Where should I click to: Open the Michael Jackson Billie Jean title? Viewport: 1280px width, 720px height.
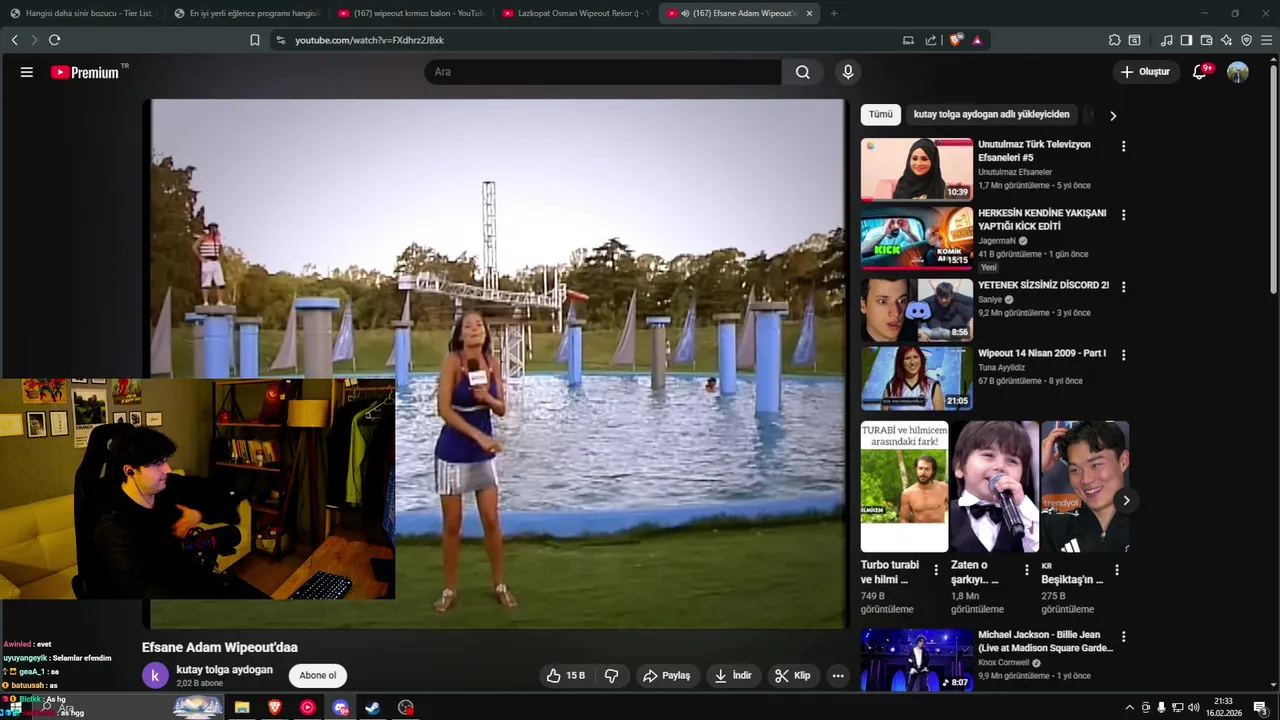point(1045,641)
